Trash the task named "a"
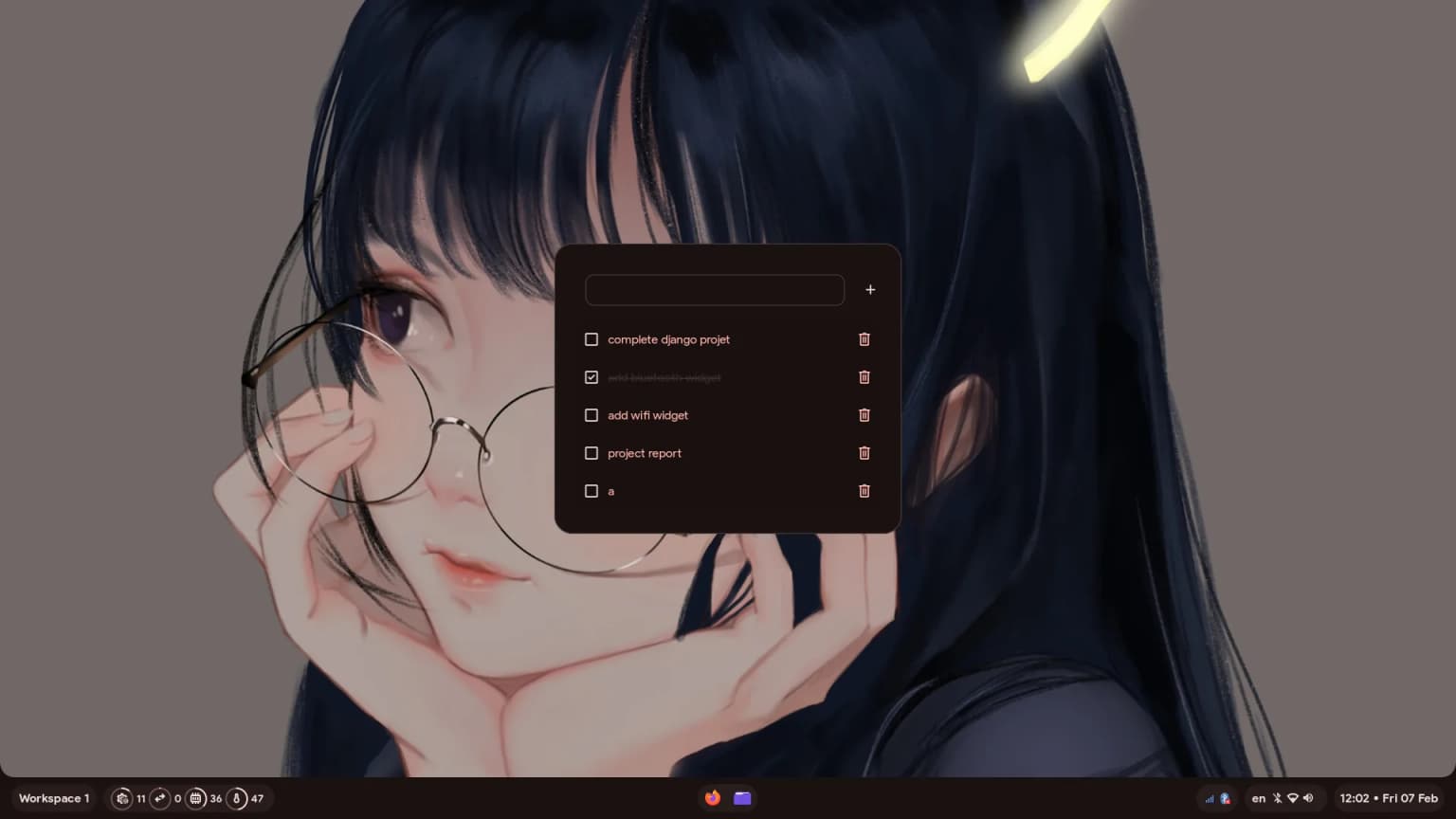Image resolution: width=1456 pixels, height=819 pixels. click(x=864, y=491)
